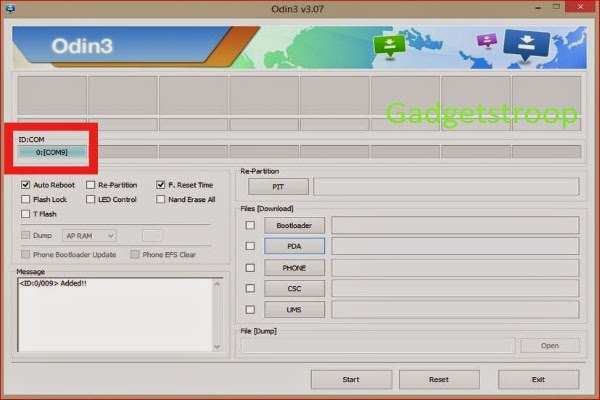The image size is (600, 400).
Task: Start the flashing process
Action: (x=351, y=379)
